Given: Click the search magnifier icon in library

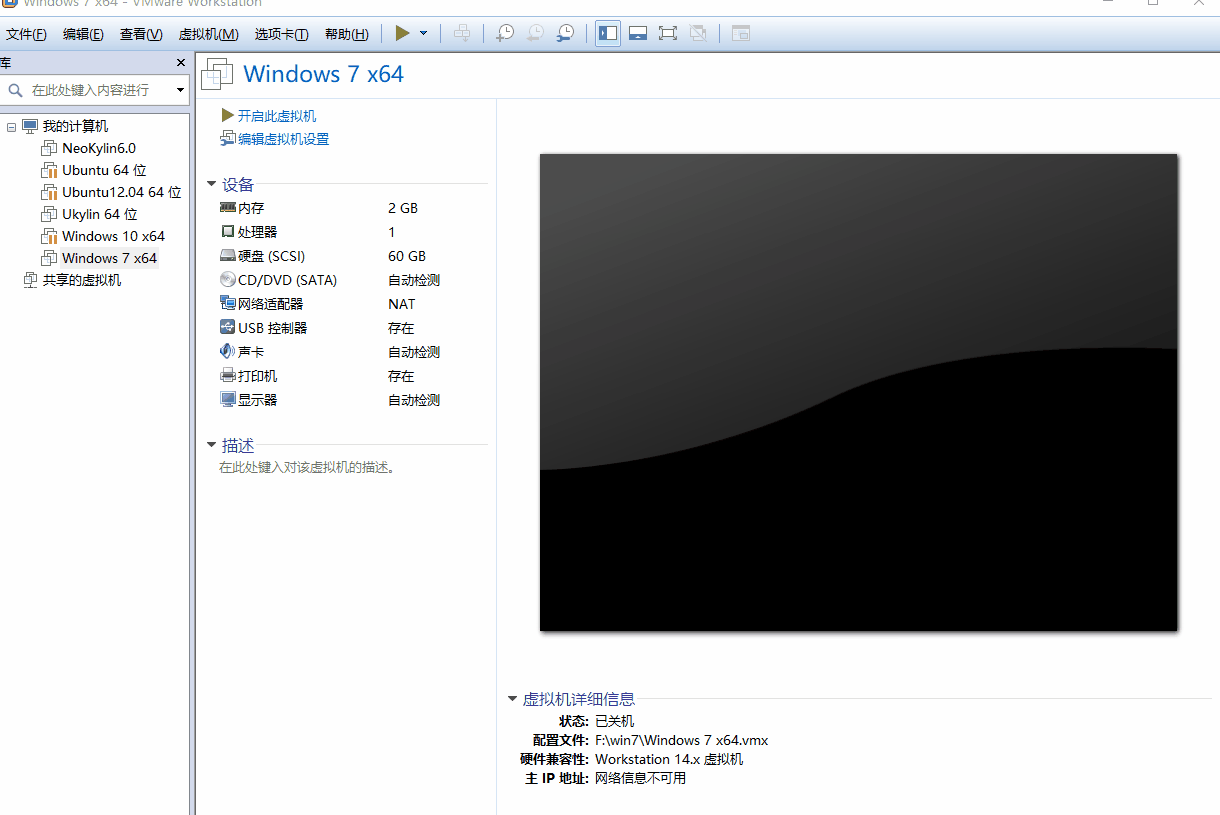Looking at the screenshot, I should [15, 90].
